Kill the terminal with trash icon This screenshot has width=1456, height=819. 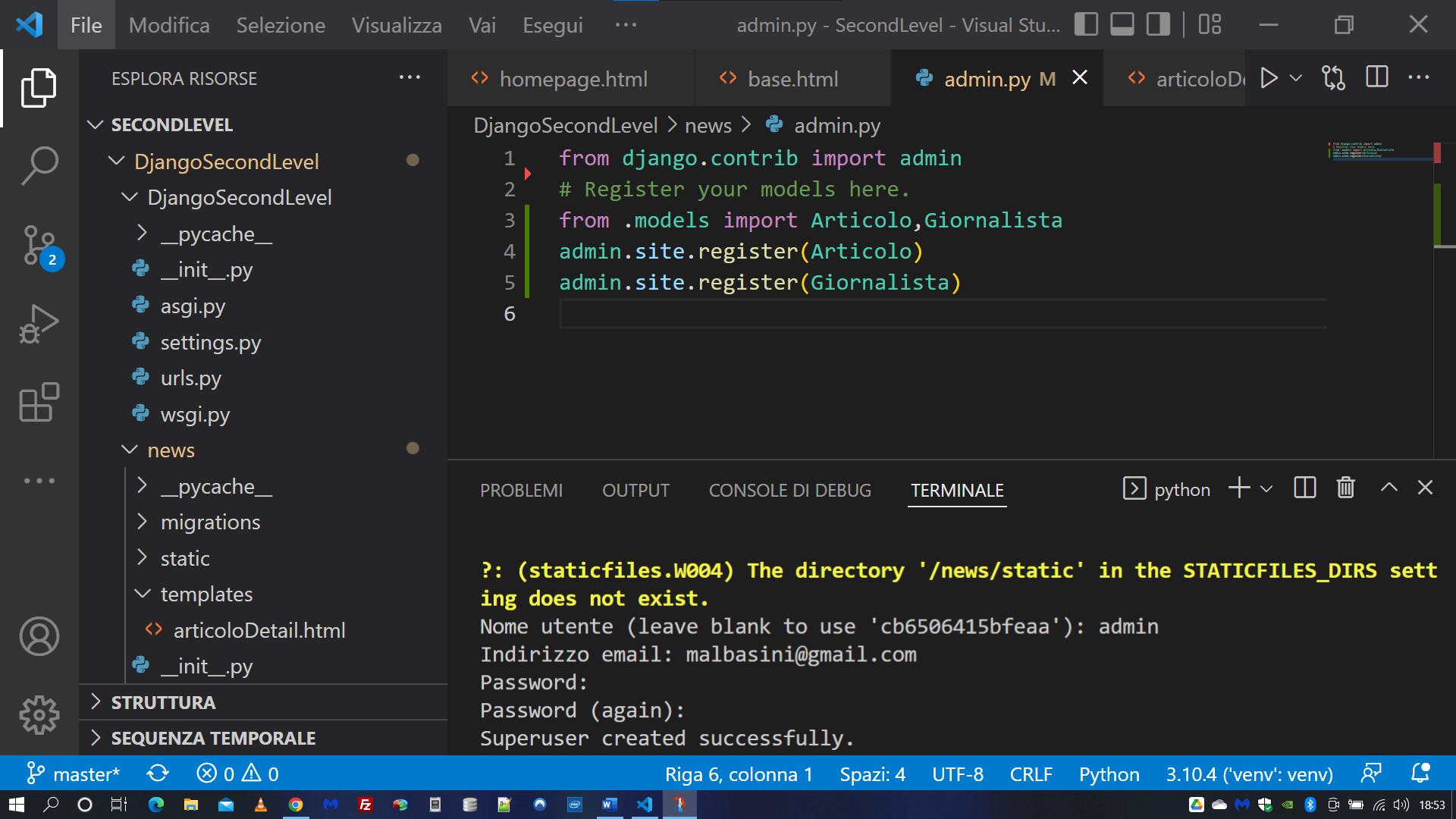tap(1345, 488)
